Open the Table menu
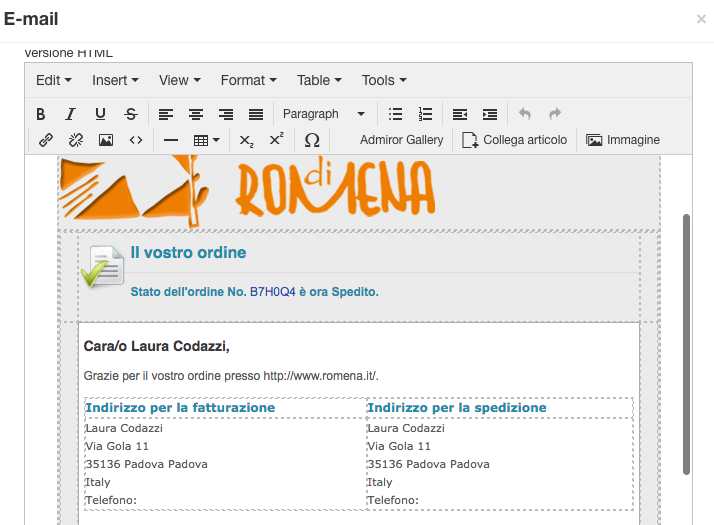 (x=319, y=81)
